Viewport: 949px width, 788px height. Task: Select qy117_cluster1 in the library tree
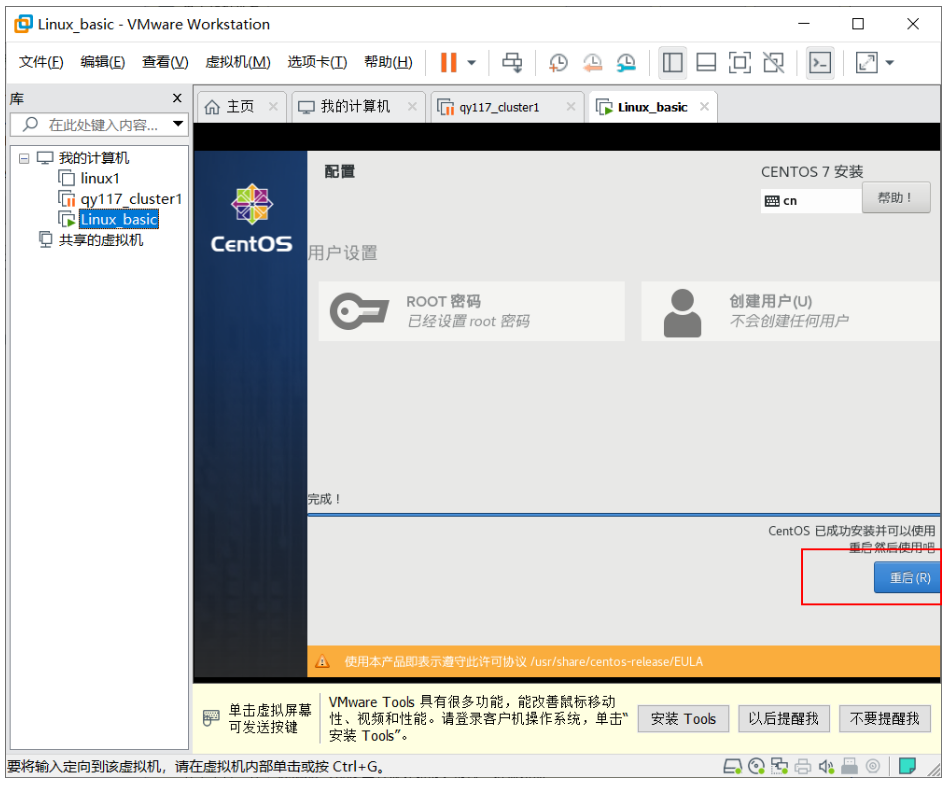131,199
